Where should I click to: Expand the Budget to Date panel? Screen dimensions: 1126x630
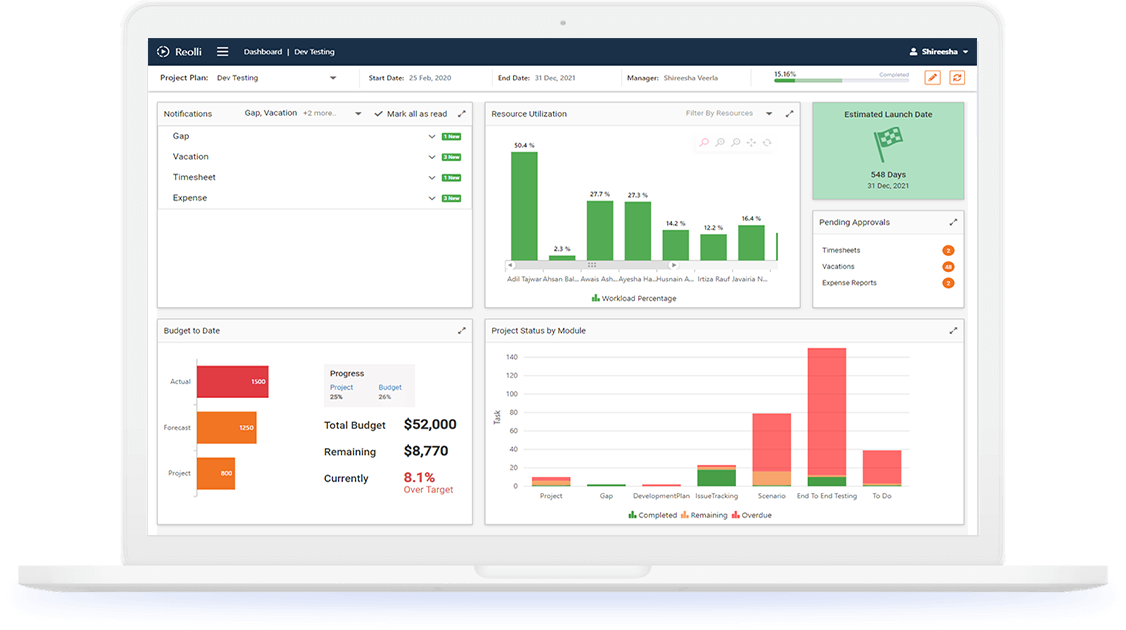click(462, 331)
